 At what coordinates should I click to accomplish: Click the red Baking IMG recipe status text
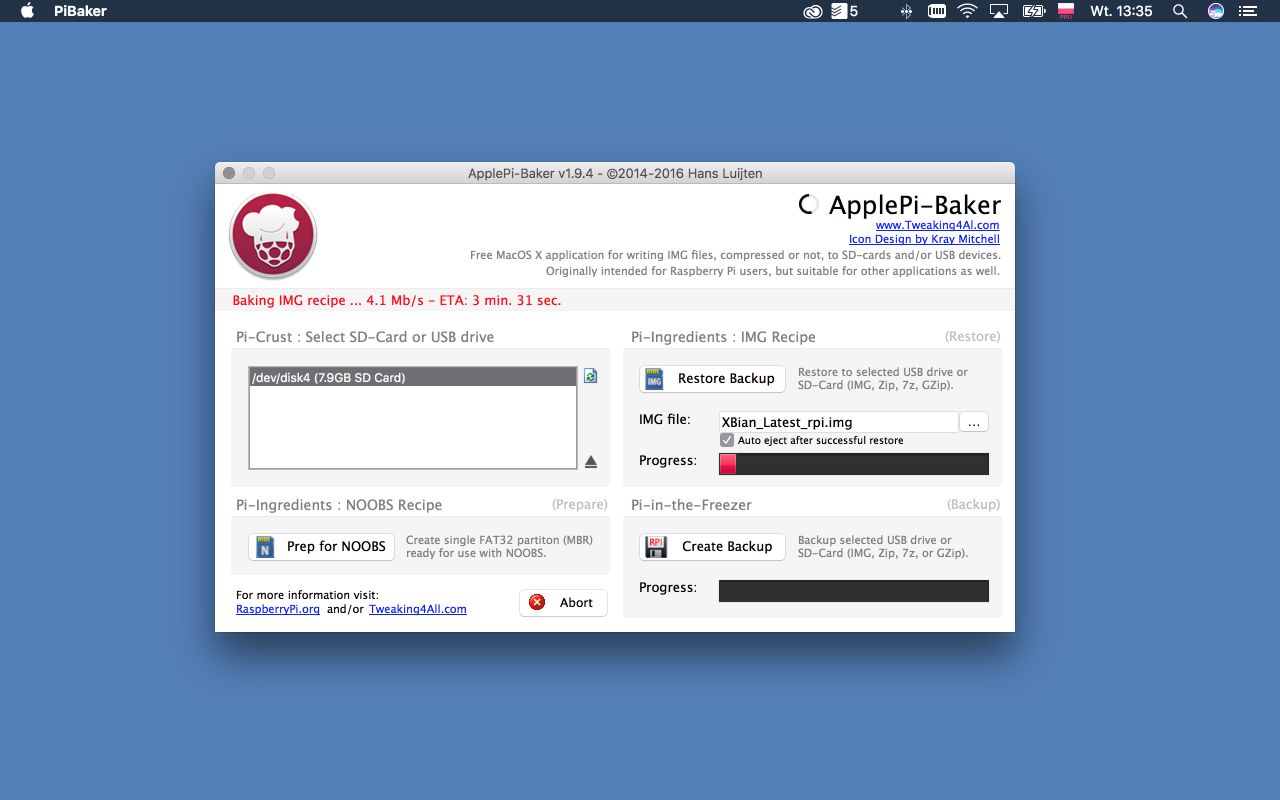click(x=397, y=301)
